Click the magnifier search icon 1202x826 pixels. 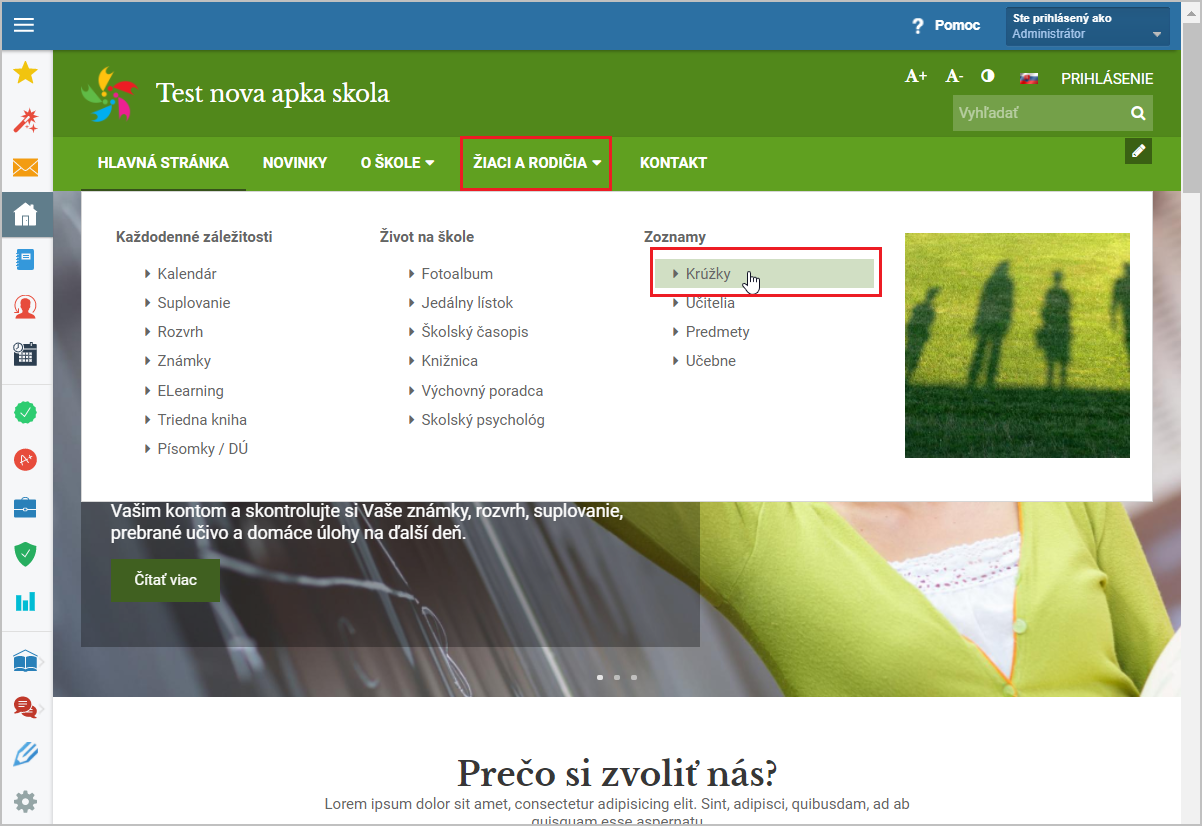pyautogui.click(x=1137, y=114)
